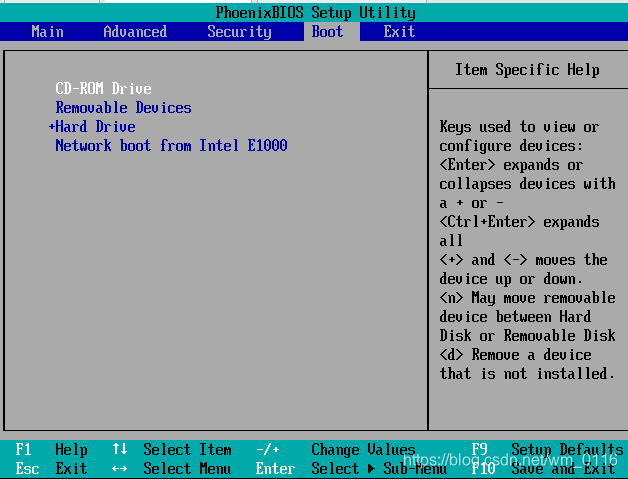Click the Enter Select Sub-Menu legend

(x=351, y=468)
